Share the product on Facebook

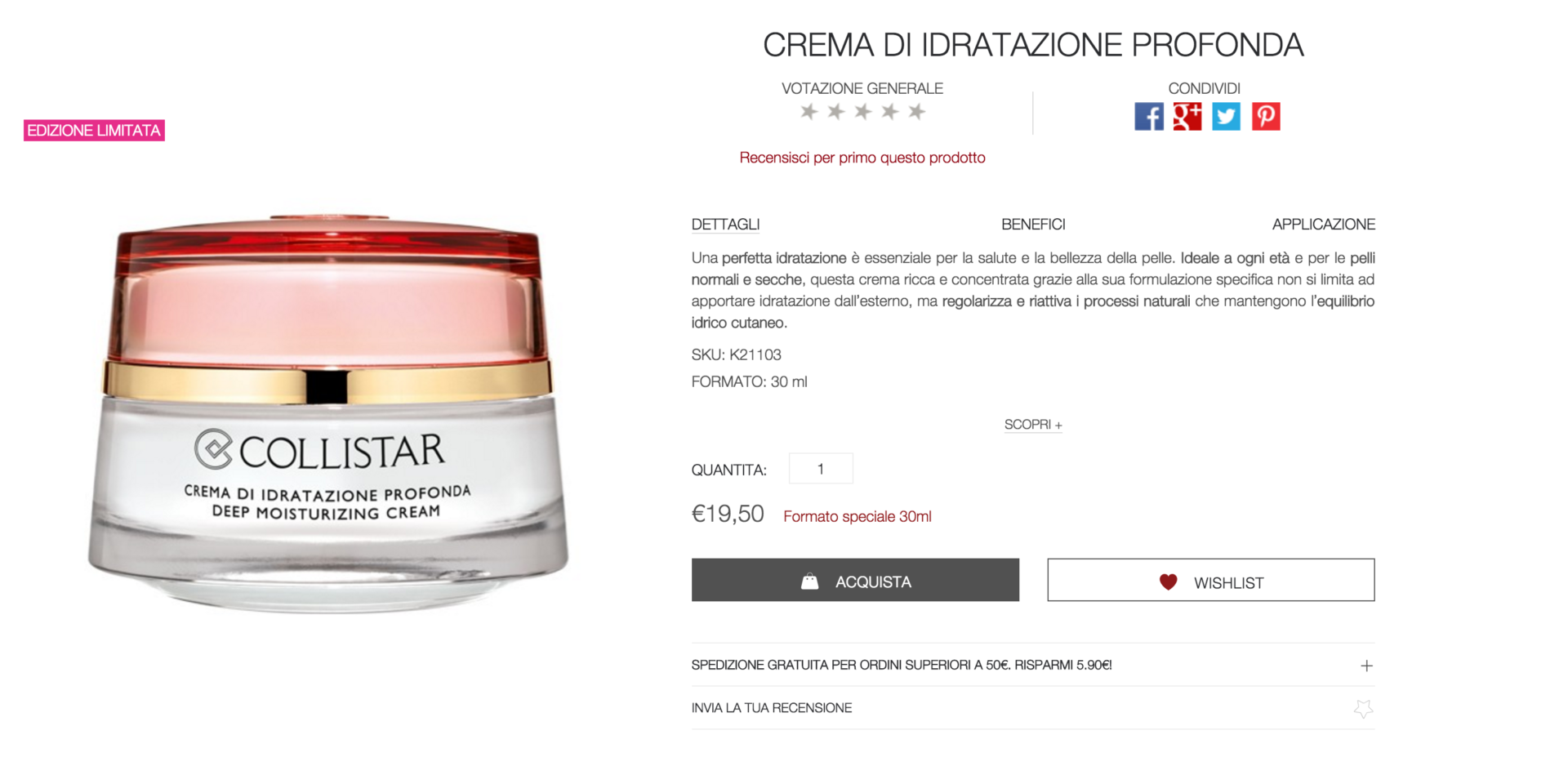click(x=1148, y=117)
